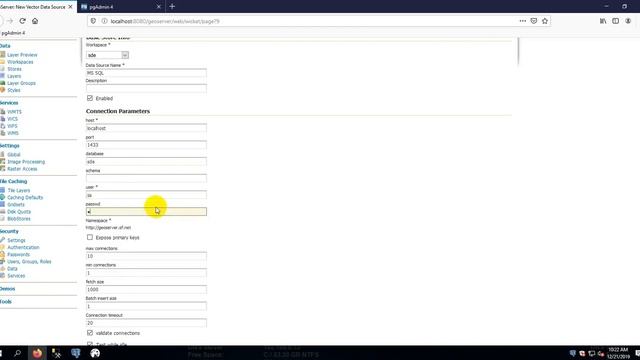Open BlobStores link
Image resolution: width=640 pixels, height=360 pixels.
(19, 219)
